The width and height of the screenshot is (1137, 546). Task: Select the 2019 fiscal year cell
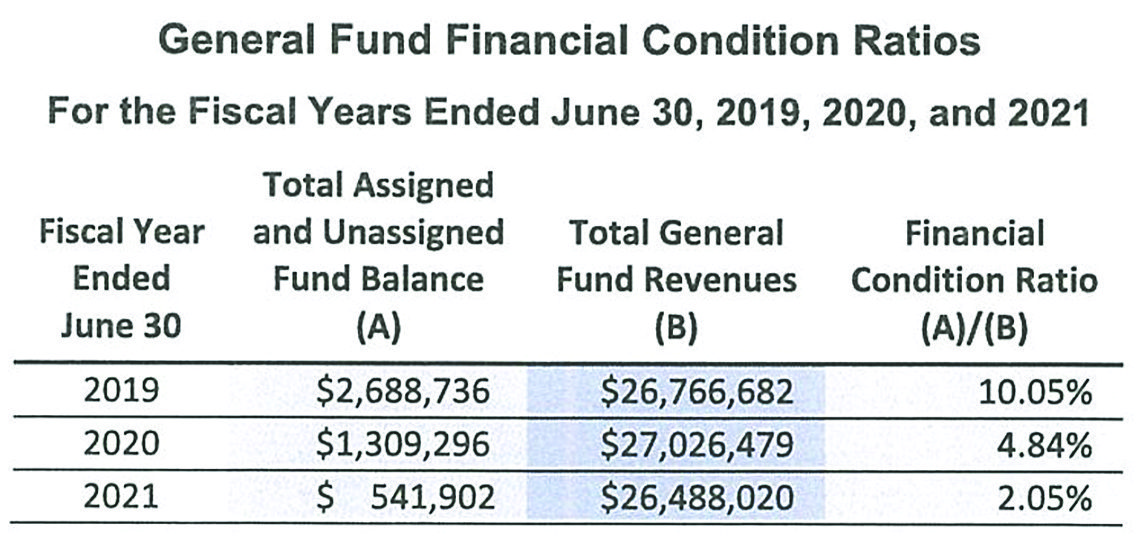(x=121, y=391)
